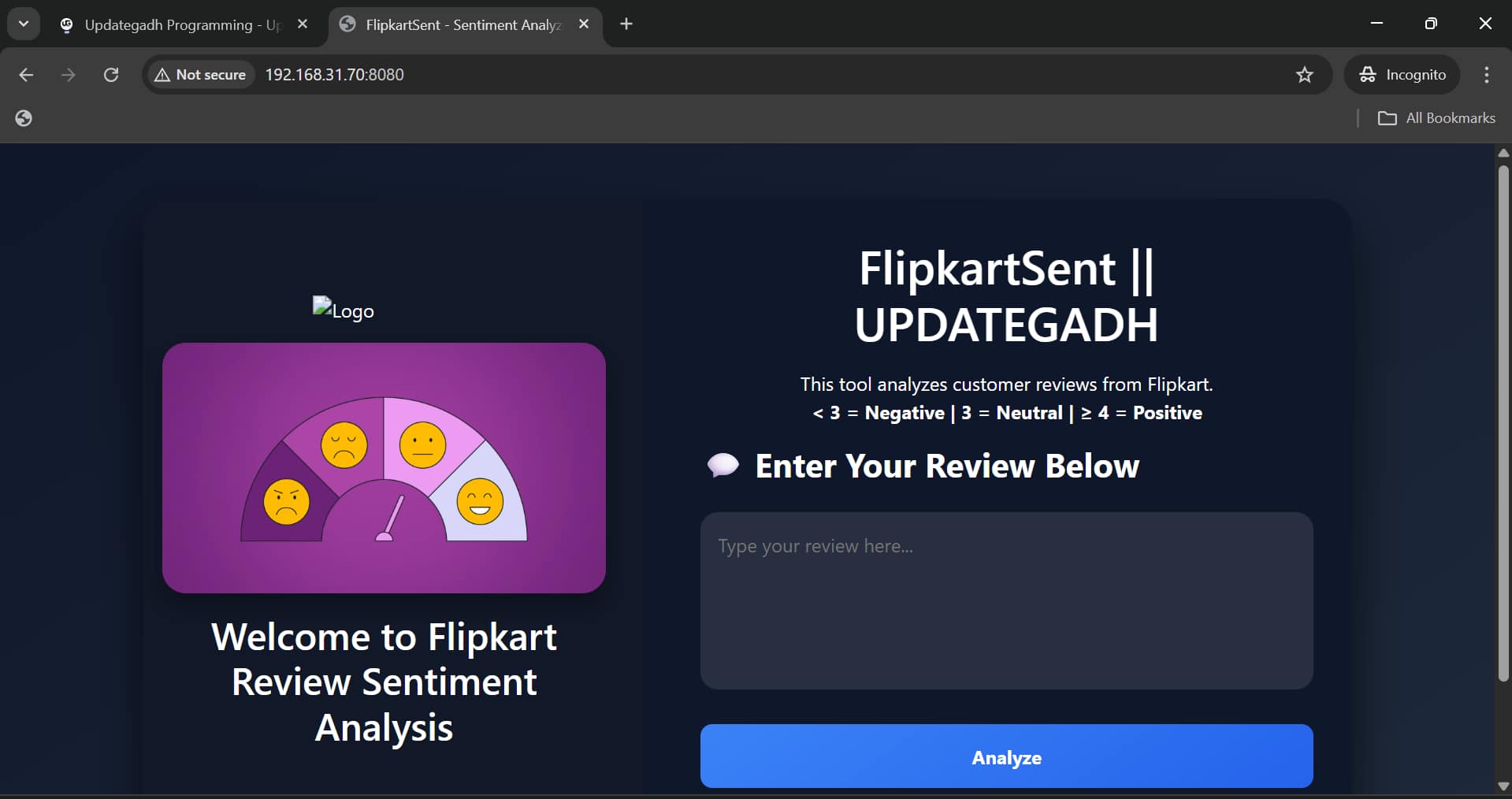Image resolution: width=1512 pixels, height=799 pixels.
Task: Close the Updategadh Programming tab
Action: point(303,24)
